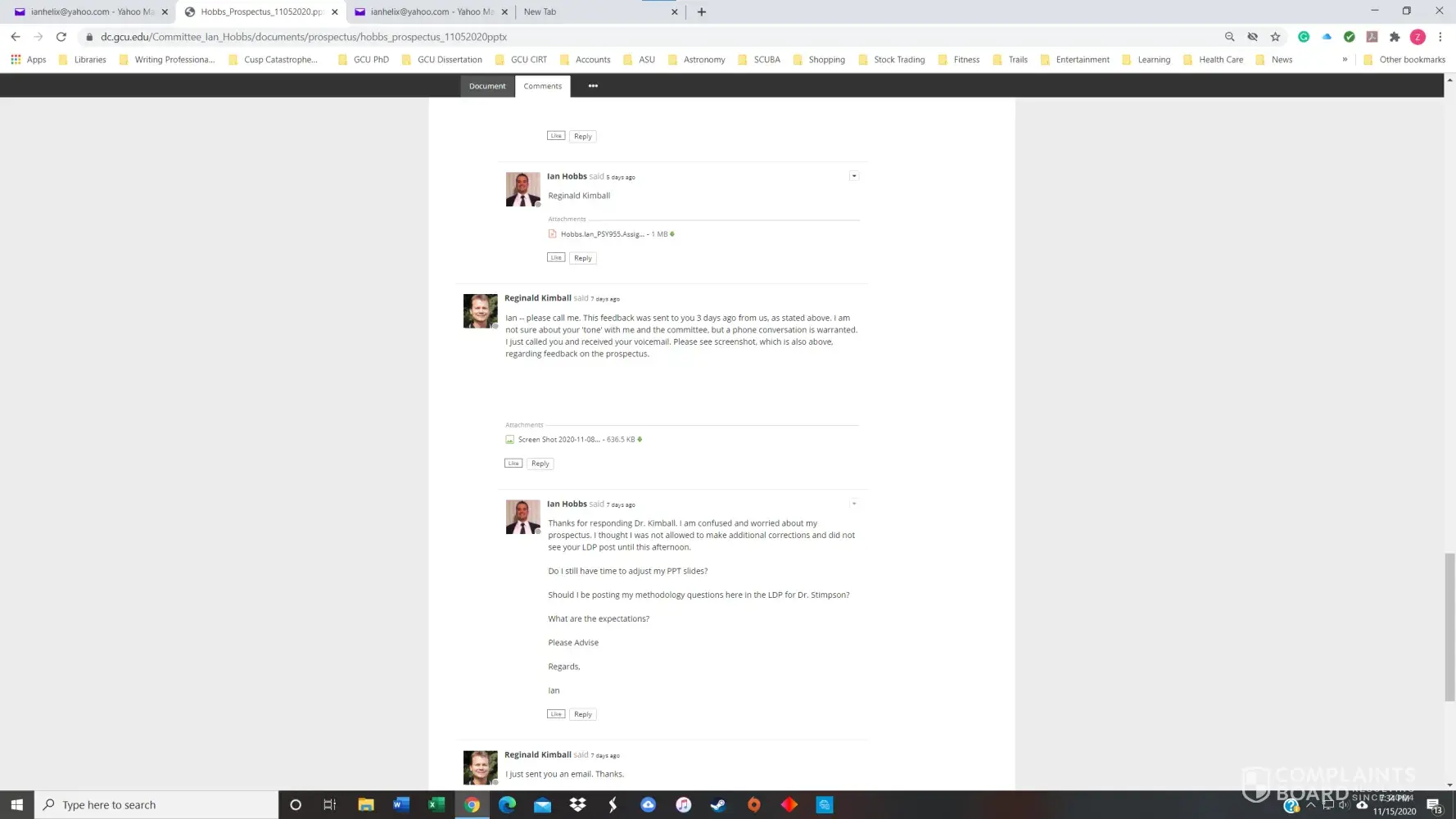
Task: Open Cortana from the taskbar
Action: pos(296,805)
